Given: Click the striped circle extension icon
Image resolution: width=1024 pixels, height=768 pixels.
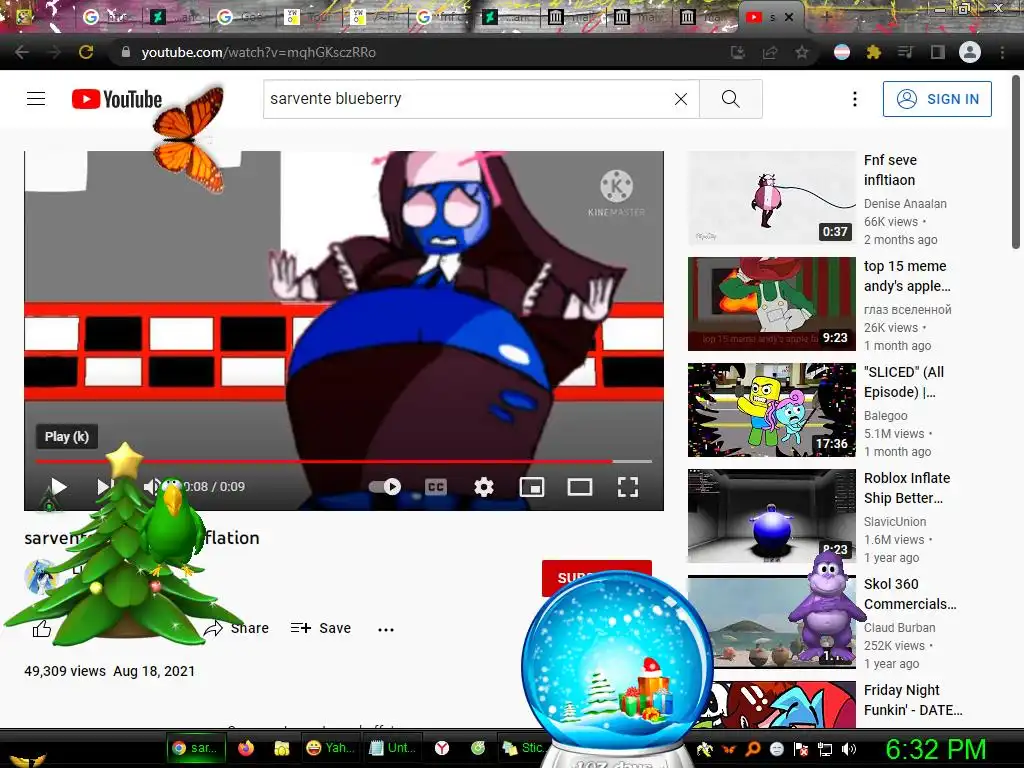Looking at the screenshot, I should [842, 52].
